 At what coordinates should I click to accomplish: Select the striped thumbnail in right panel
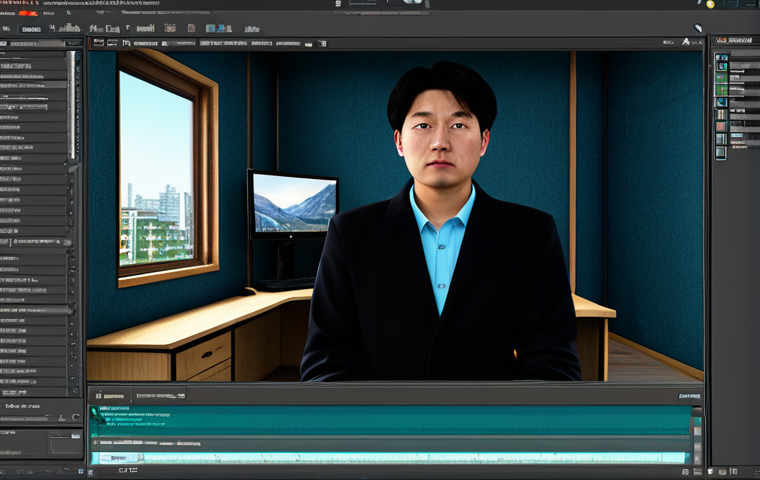tap(722, 114)
